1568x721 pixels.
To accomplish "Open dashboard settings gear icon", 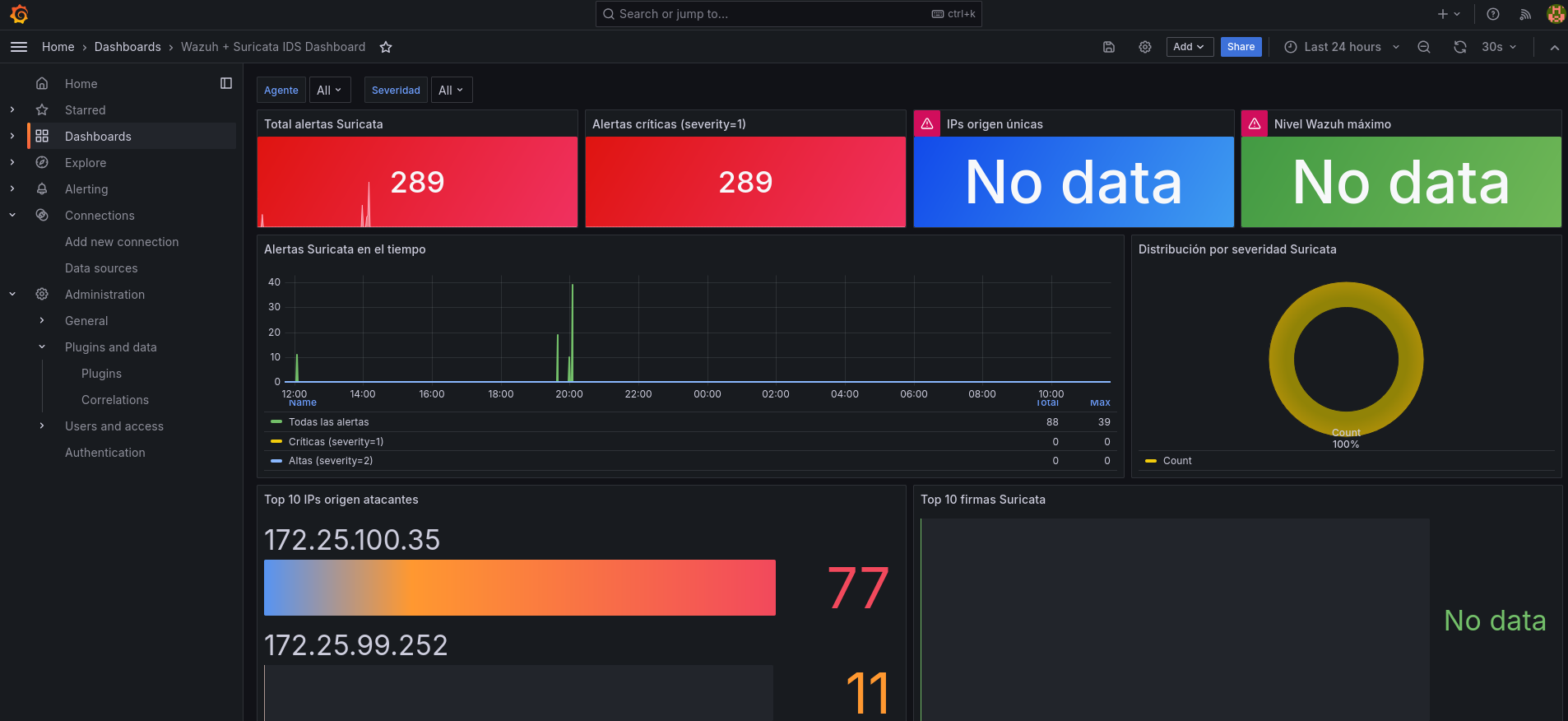I will (x=1145, y=47).
